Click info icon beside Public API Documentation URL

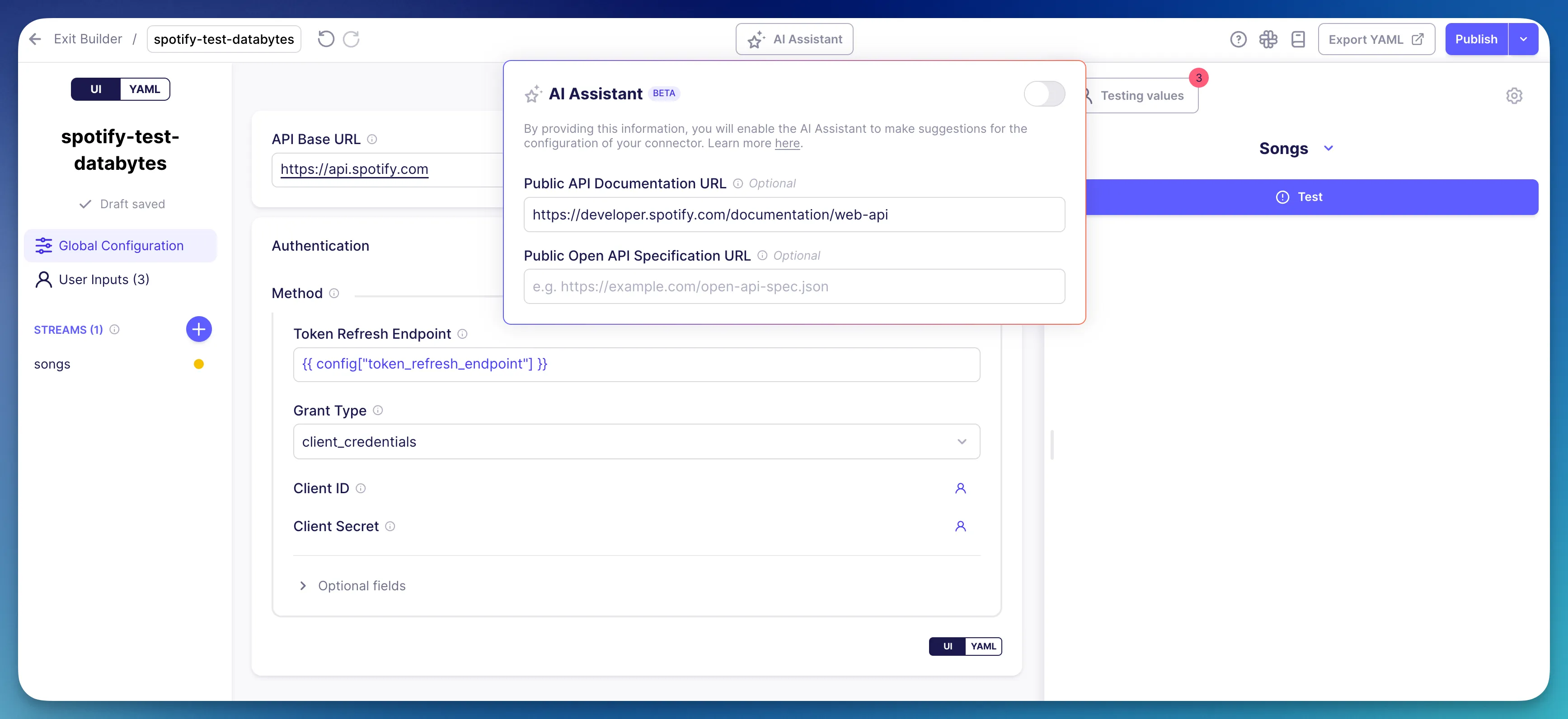point(738,184)
